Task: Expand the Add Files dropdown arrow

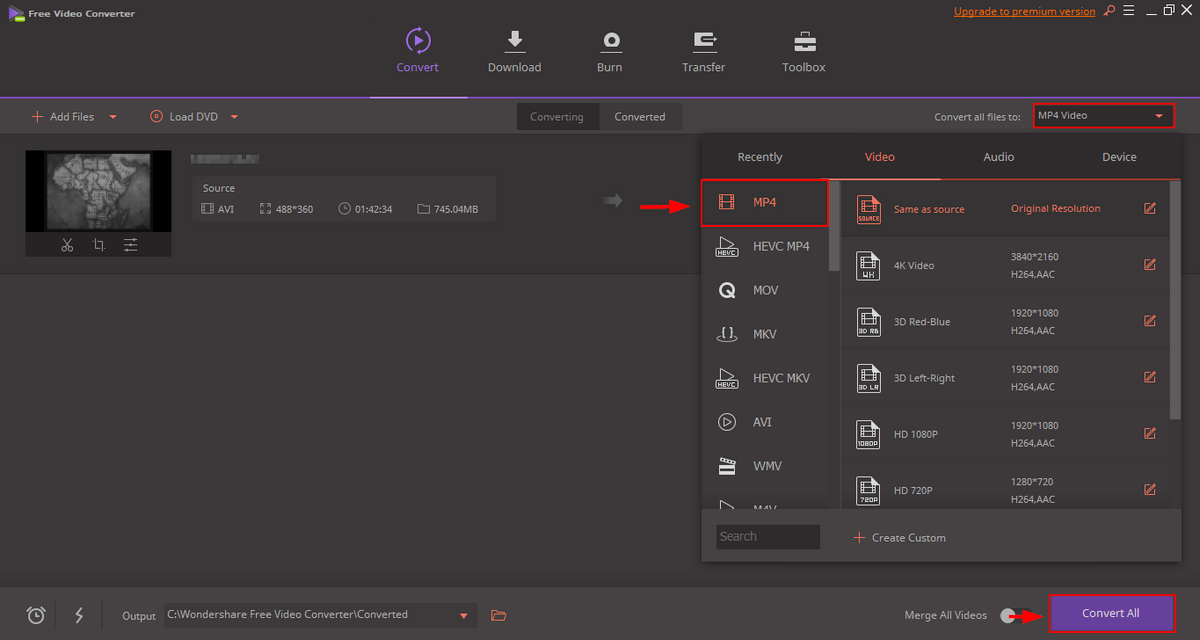Action: (x=113, y=117)
